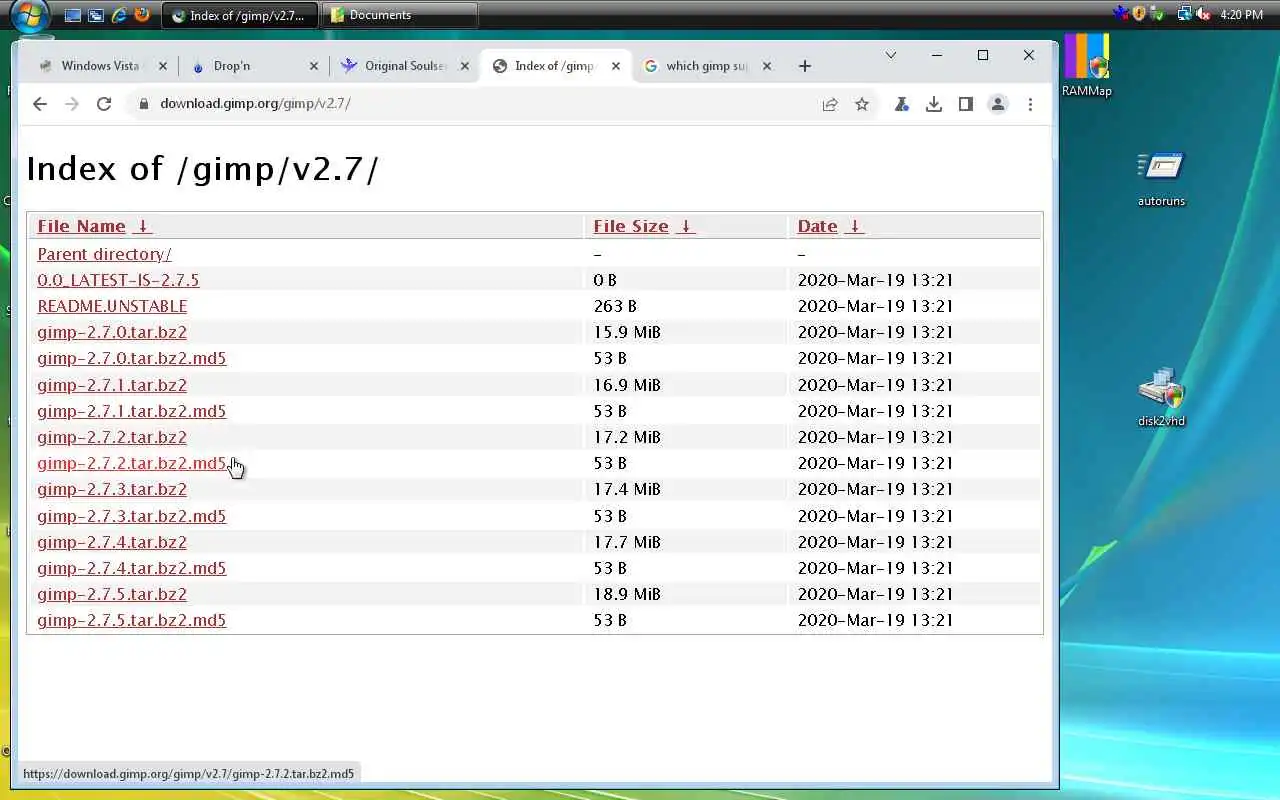Open autoruns desktop icon
Viewport: 1280px width, 800px height.
pyautogui.click(x=1161, y=180)
